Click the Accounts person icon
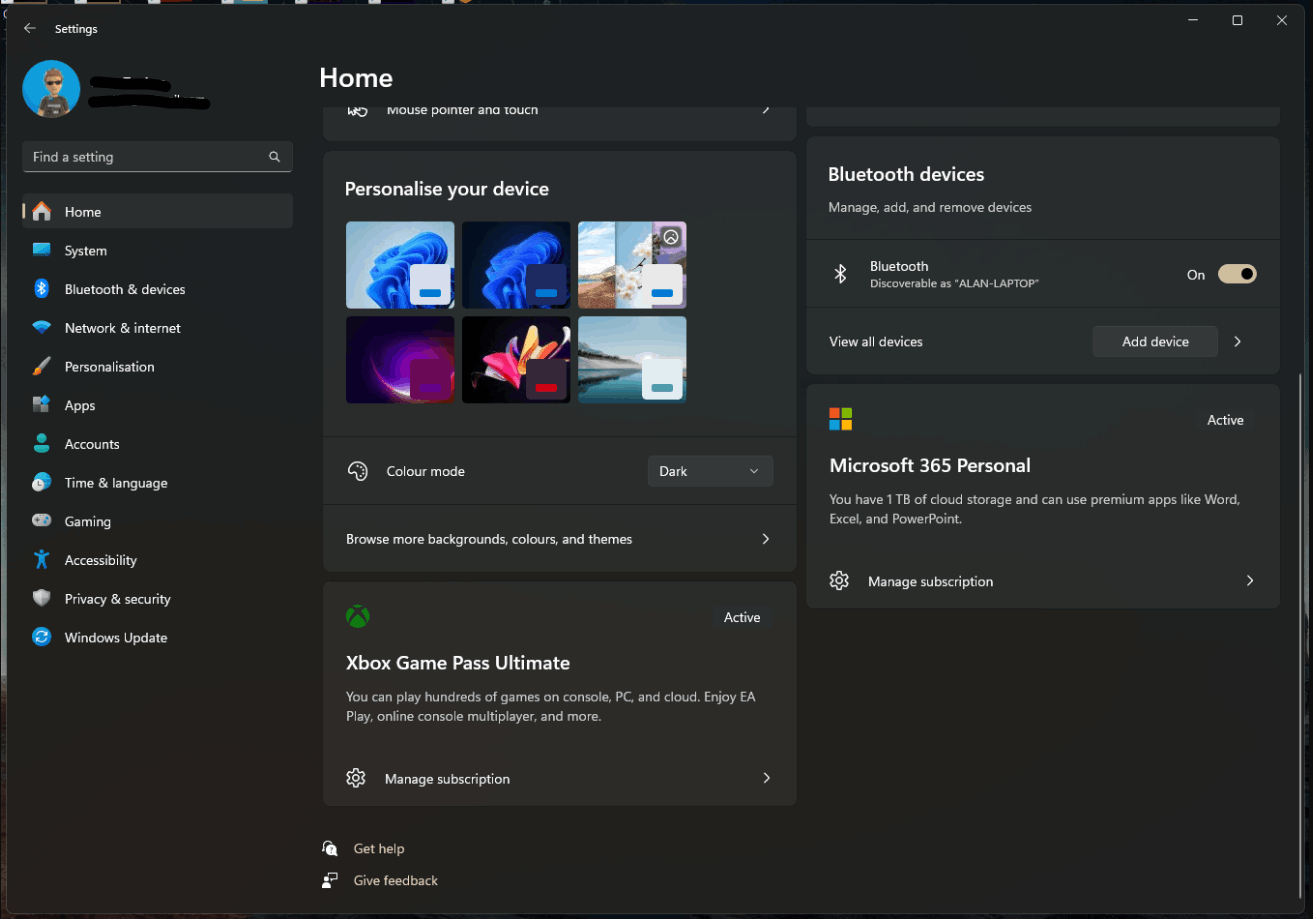1313x919 pixels. [41, 444]
